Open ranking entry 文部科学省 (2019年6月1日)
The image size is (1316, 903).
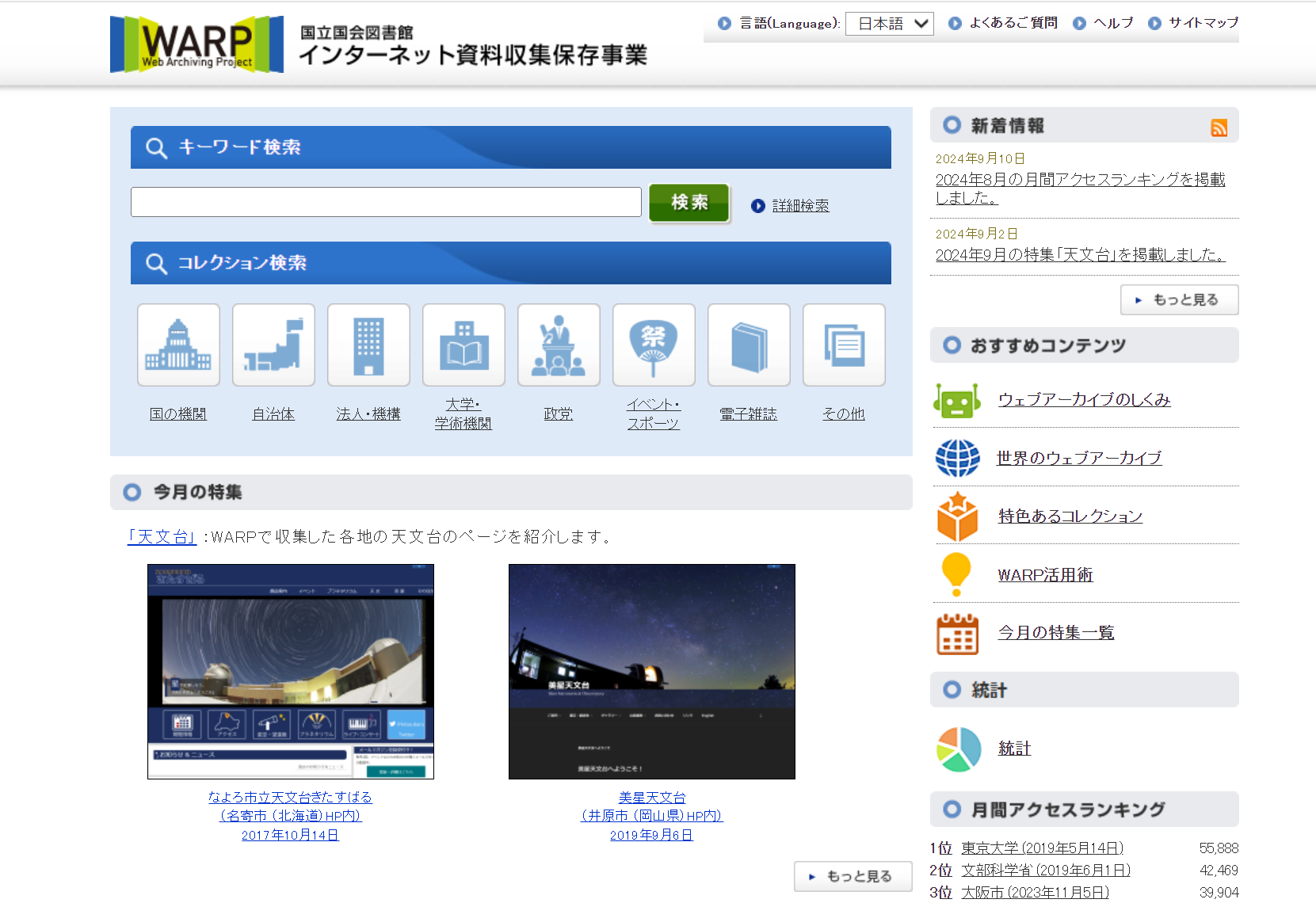pyautogui.click(x=1046, y=871)
